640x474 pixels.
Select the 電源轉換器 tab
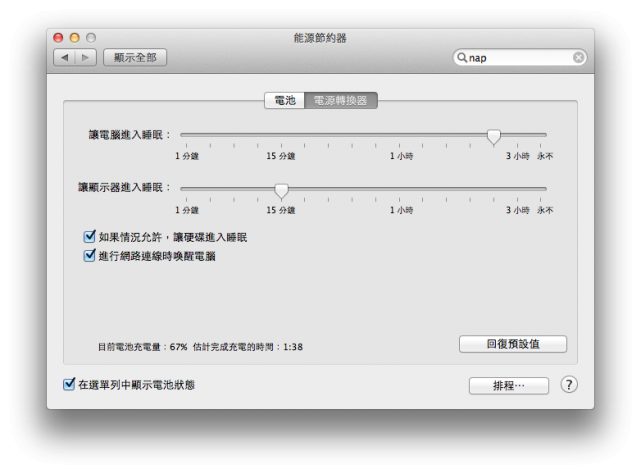coord(341,100)
